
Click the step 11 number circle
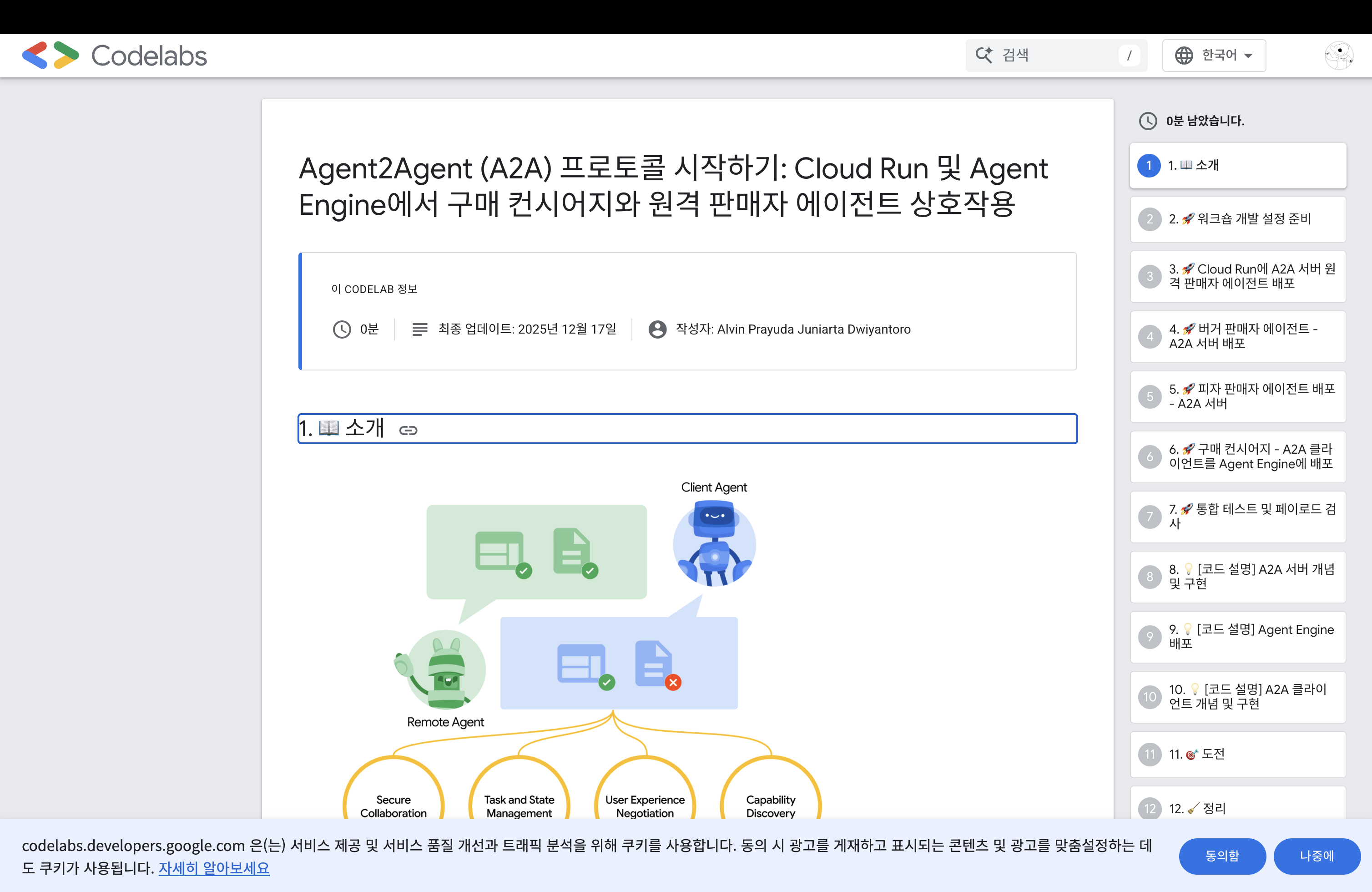[1150, 754]
